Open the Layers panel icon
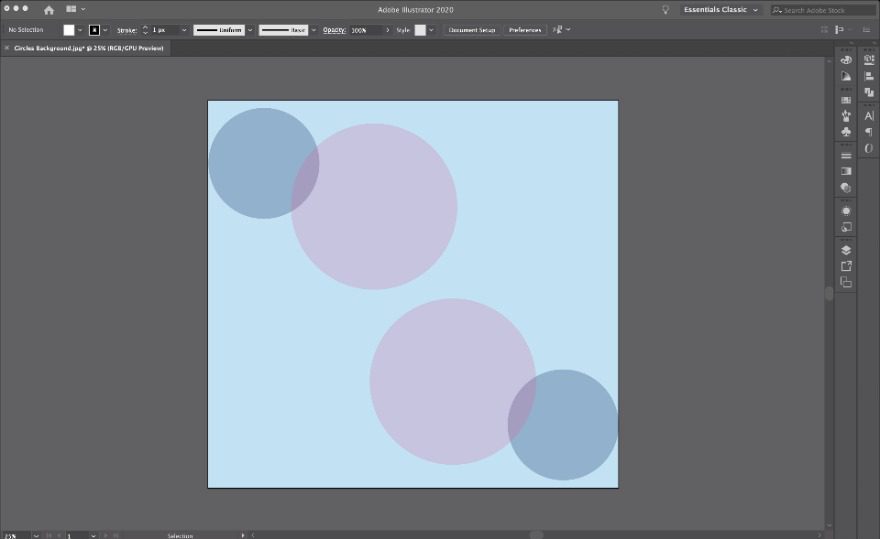The width and height of the screenshot is (880, 539). tap(846, 250)
